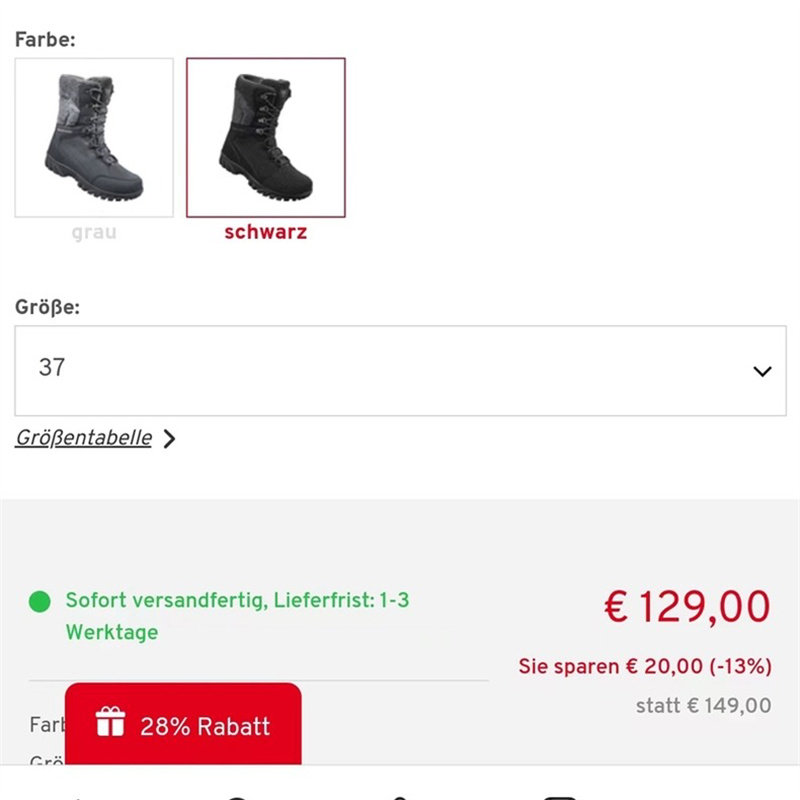
Task: Click the arrow icon beside Größentabelle
Action: (x=169, y=439)
